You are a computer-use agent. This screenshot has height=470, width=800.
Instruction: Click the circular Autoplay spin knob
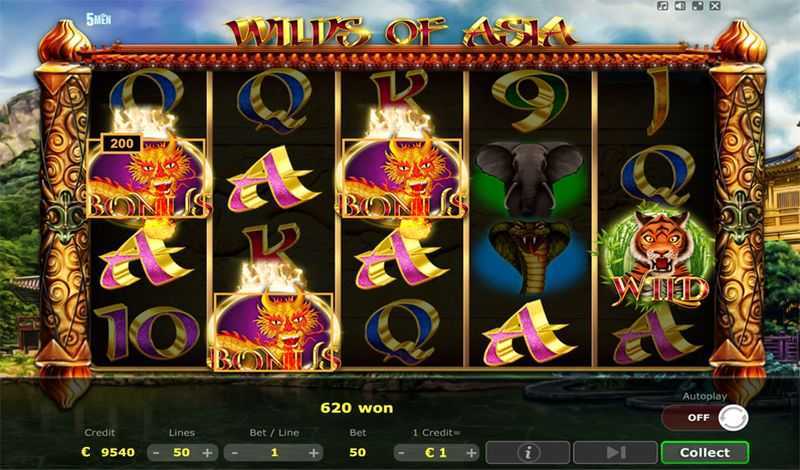click(733, 417)
